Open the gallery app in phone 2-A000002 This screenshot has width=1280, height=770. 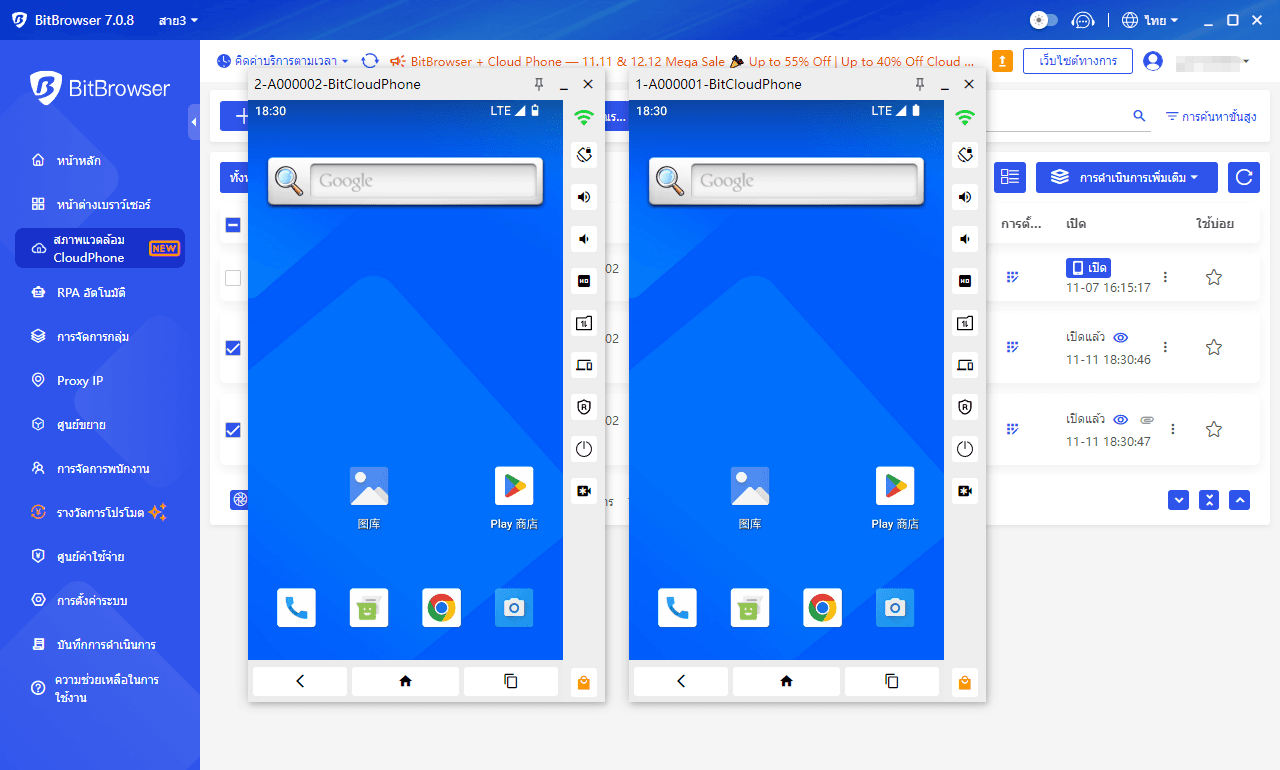pos(369,486)
